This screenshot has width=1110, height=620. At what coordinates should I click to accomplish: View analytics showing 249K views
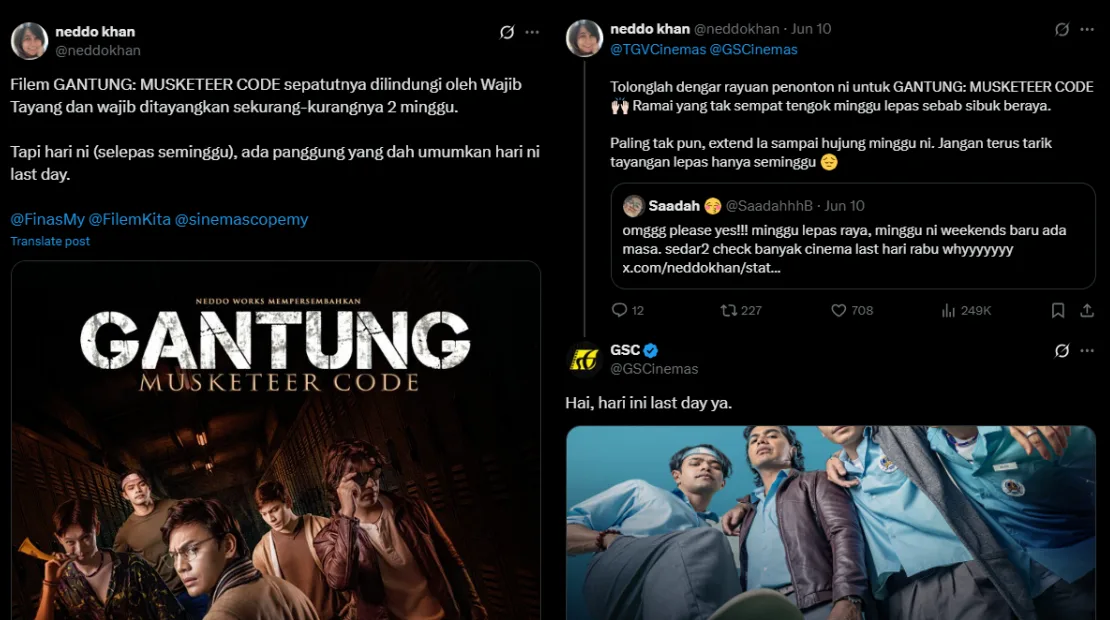[x=966, y=310]
